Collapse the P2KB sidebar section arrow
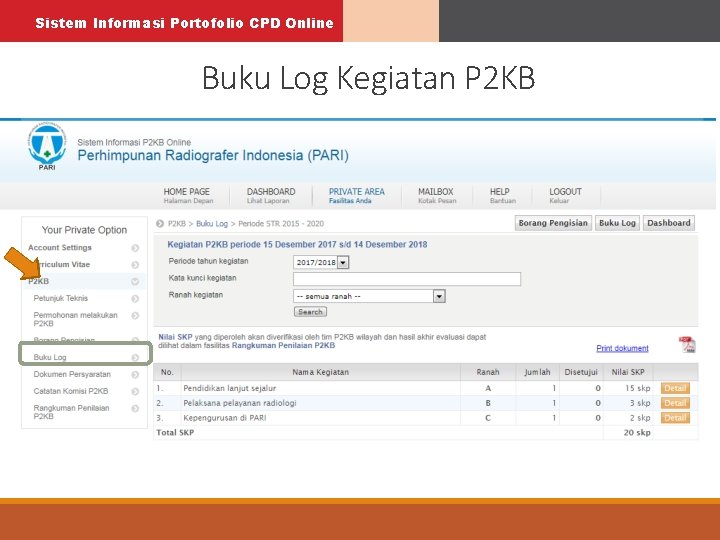The width and height of the screenshot is (720, 540). point(135,281)
